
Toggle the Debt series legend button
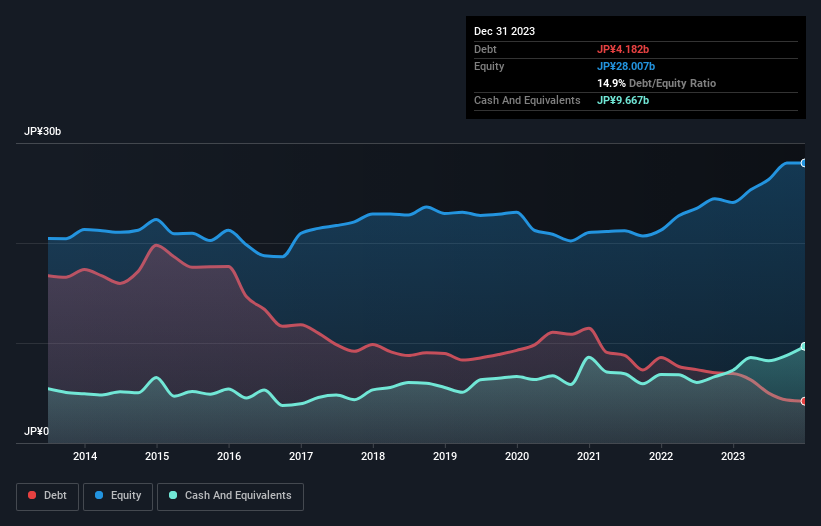tap(47, 496)
